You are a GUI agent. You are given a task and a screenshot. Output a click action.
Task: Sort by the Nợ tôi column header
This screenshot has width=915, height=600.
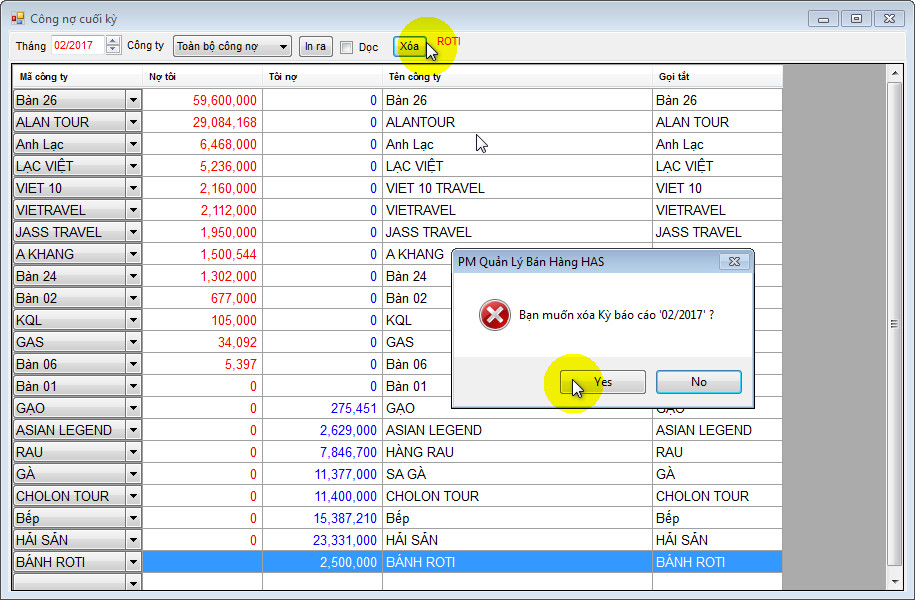pos(202,76)
